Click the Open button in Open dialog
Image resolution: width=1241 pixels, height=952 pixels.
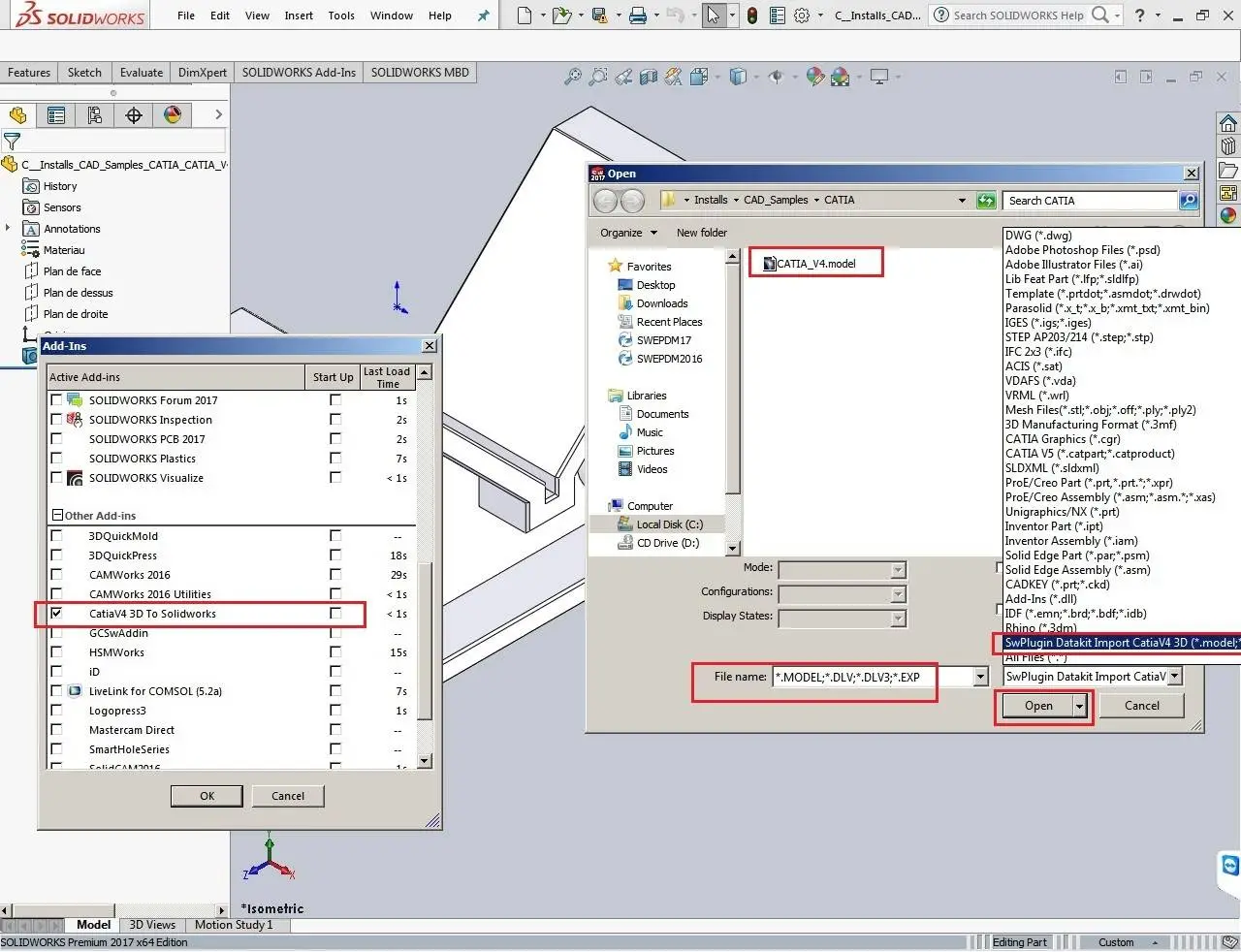1038,706
